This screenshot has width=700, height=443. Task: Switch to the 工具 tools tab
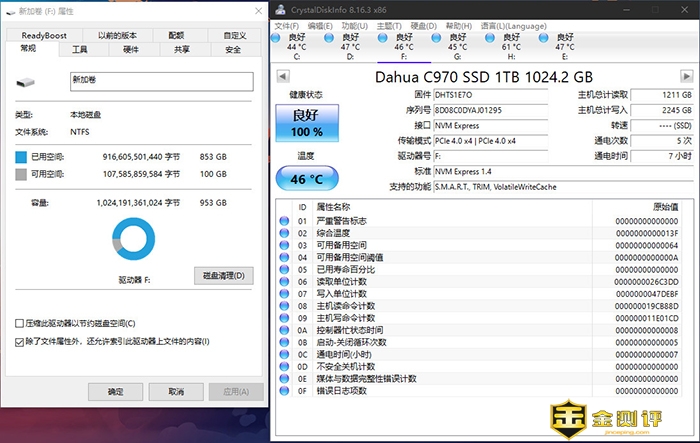coord(79,49)
